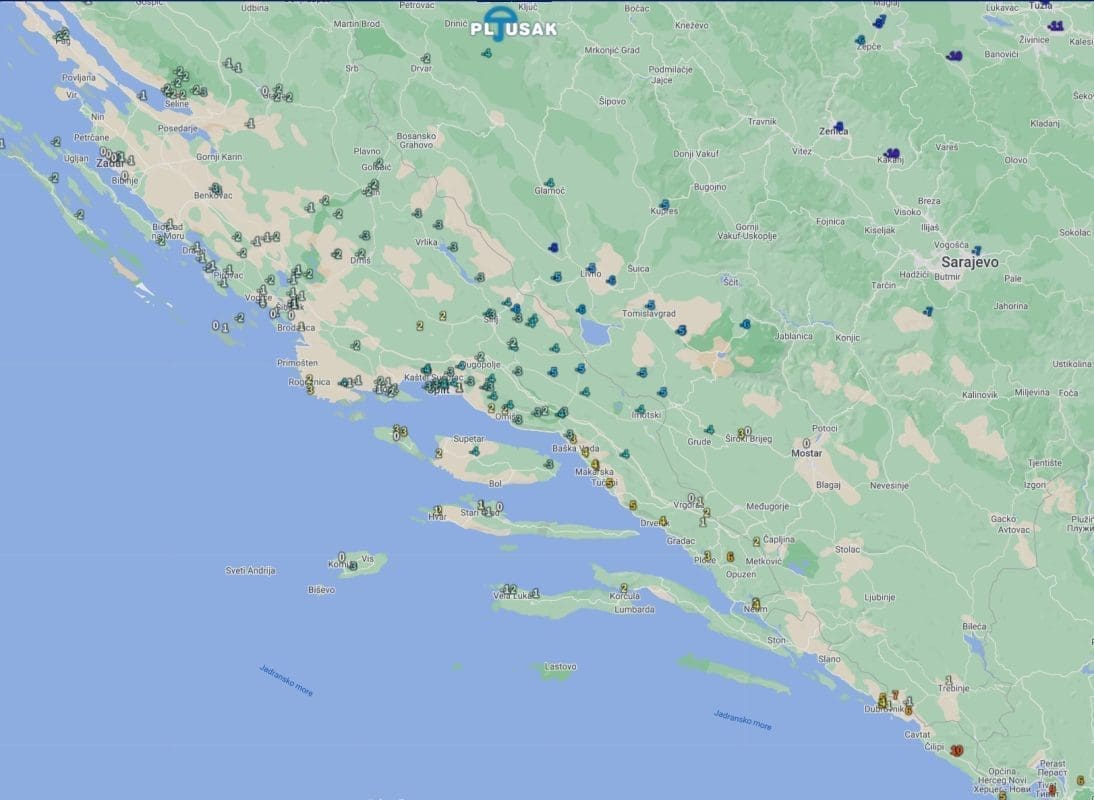Click the -10 marker at Kakanj
1094x800 pixels.
pos(892,154)
